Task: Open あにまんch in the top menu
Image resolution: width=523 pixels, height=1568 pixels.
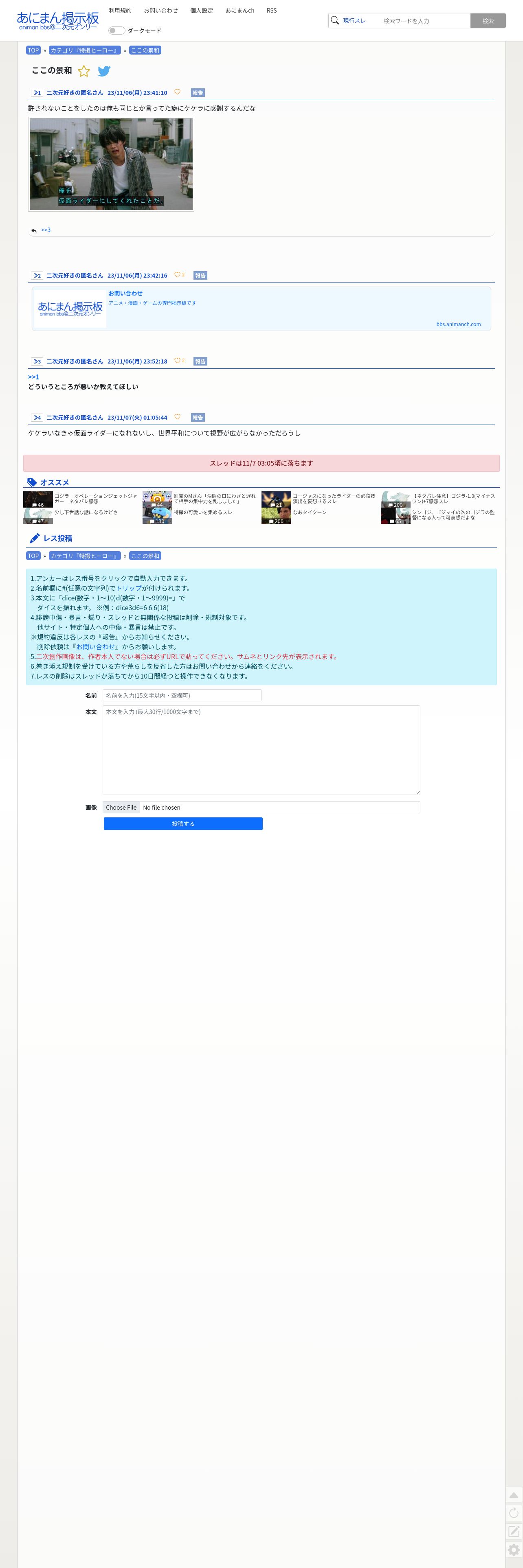Action: click(240, 10)
